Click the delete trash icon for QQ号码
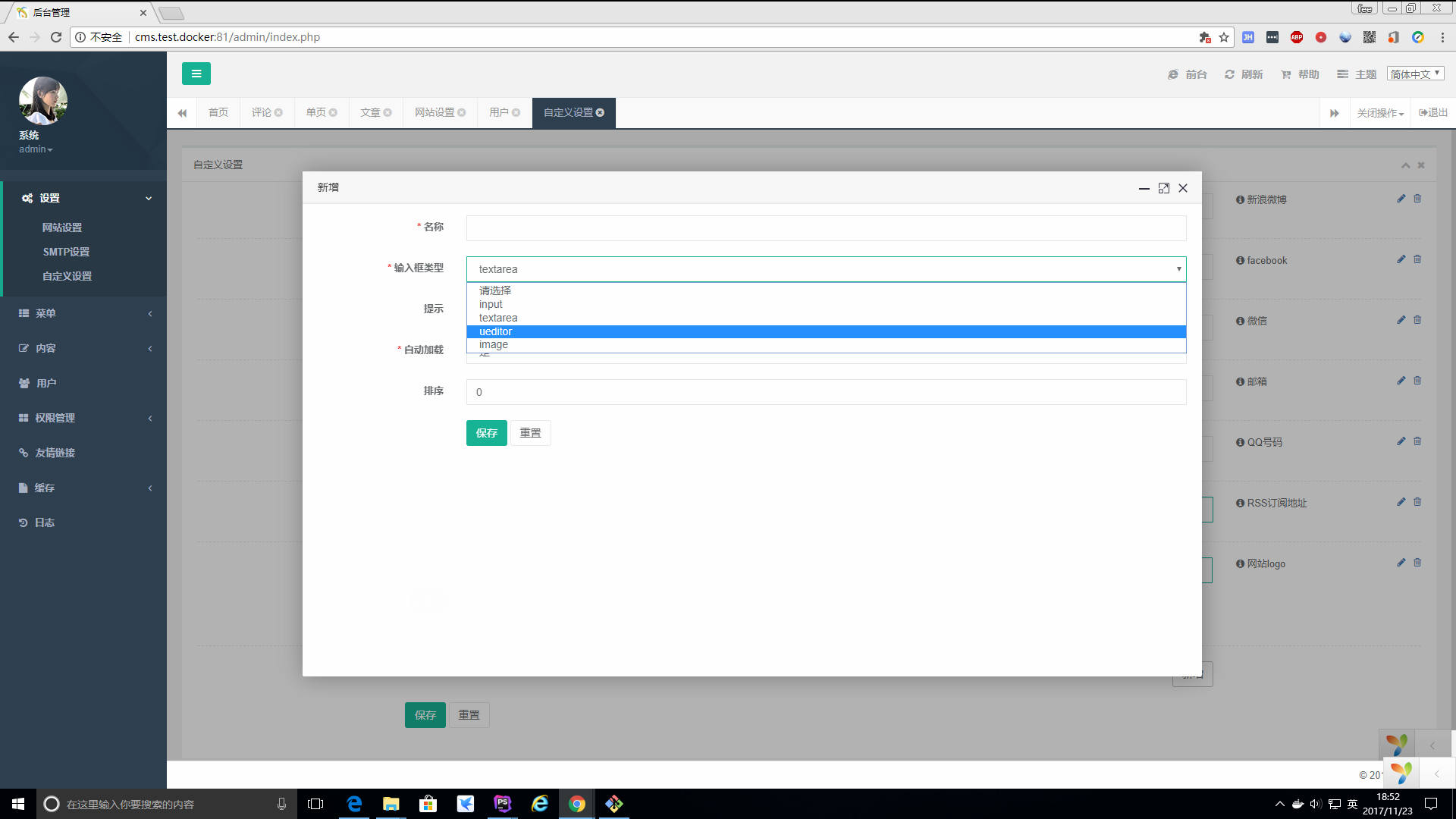Image resolution: width=1456 pixels, height=819 pixels. coord(1417,441)
